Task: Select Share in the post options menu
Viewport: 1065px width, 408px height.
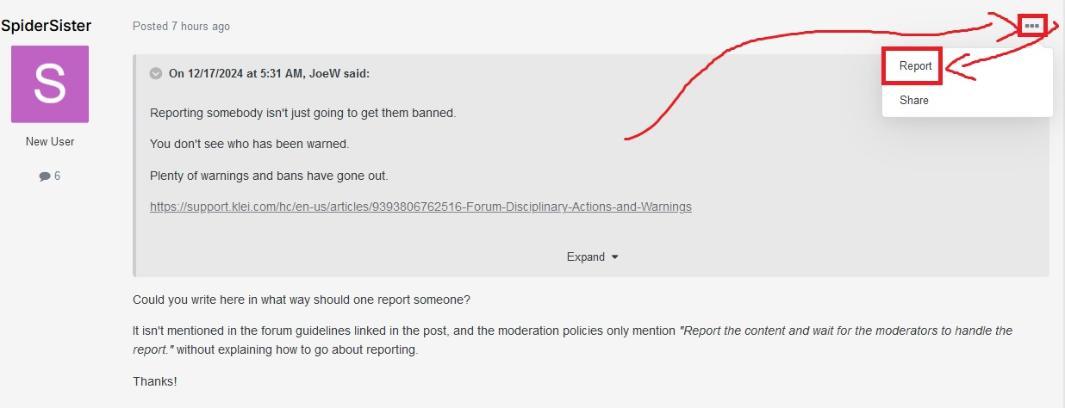Action: pos(913,100)
